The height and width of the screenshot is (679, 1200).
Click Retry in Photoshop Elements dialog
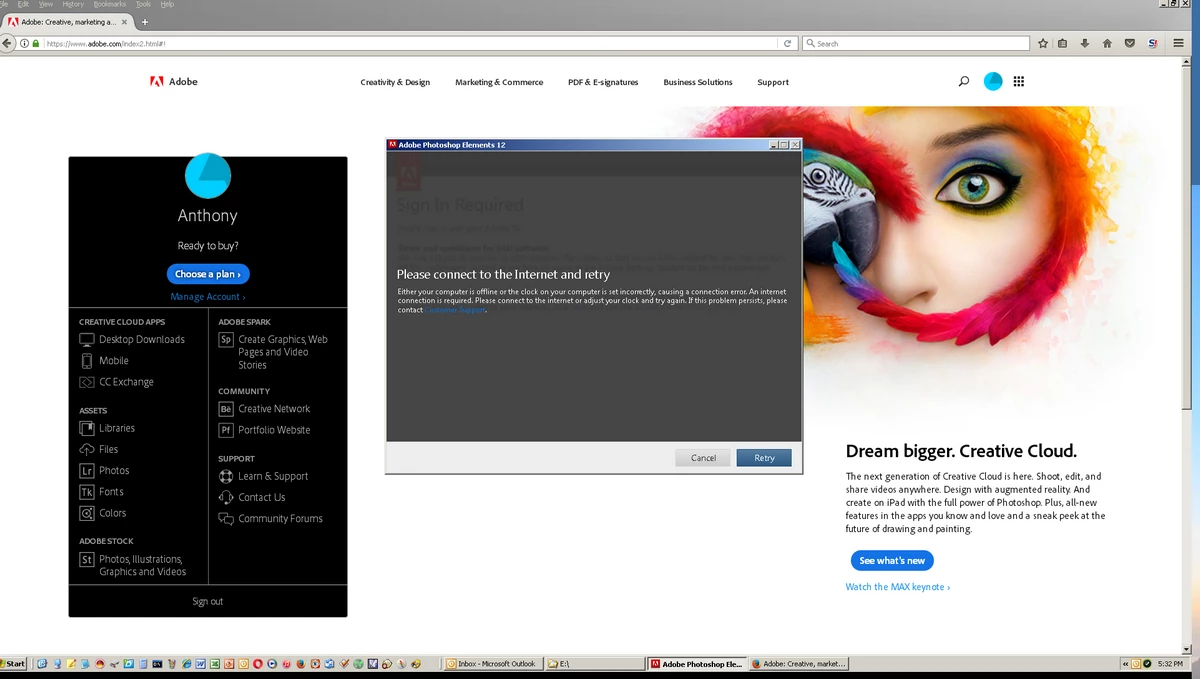[764, 458]
